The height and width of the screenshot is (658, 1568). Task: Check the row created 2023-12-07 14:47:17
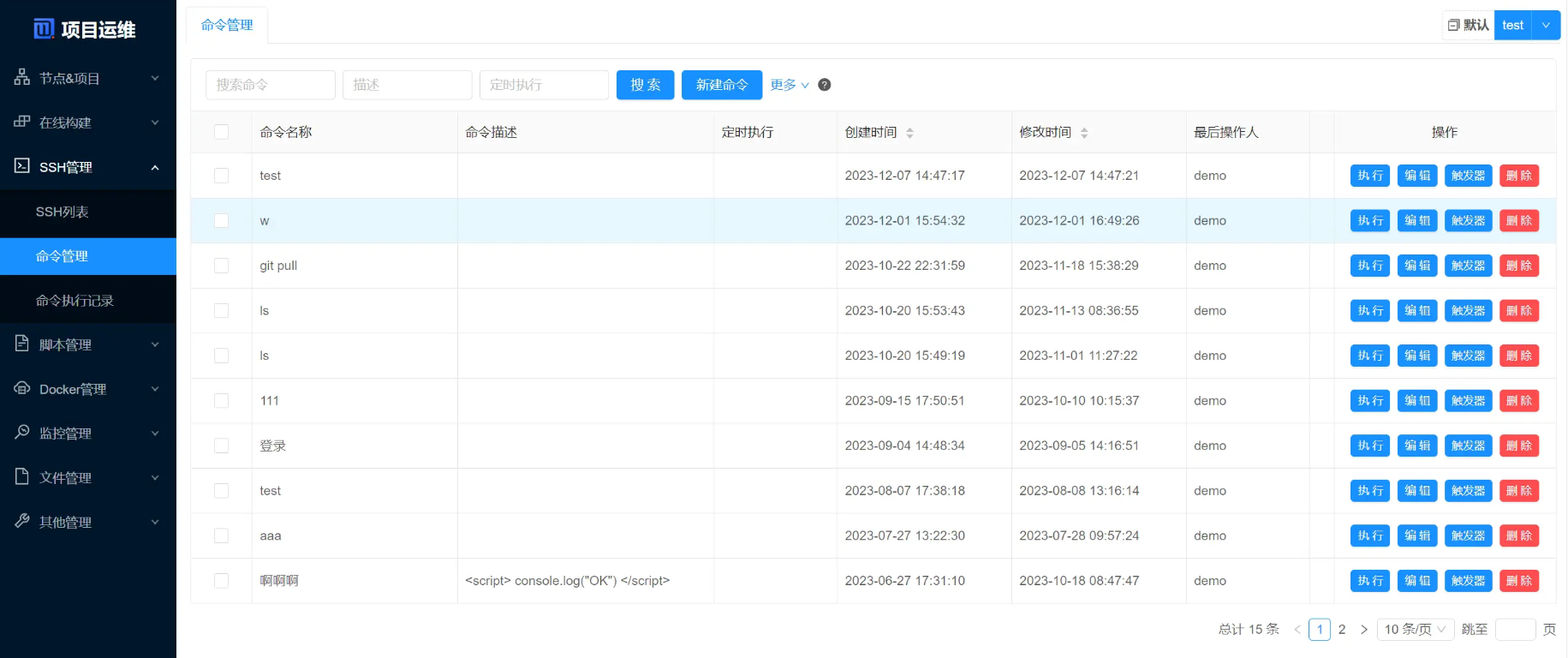222,176
